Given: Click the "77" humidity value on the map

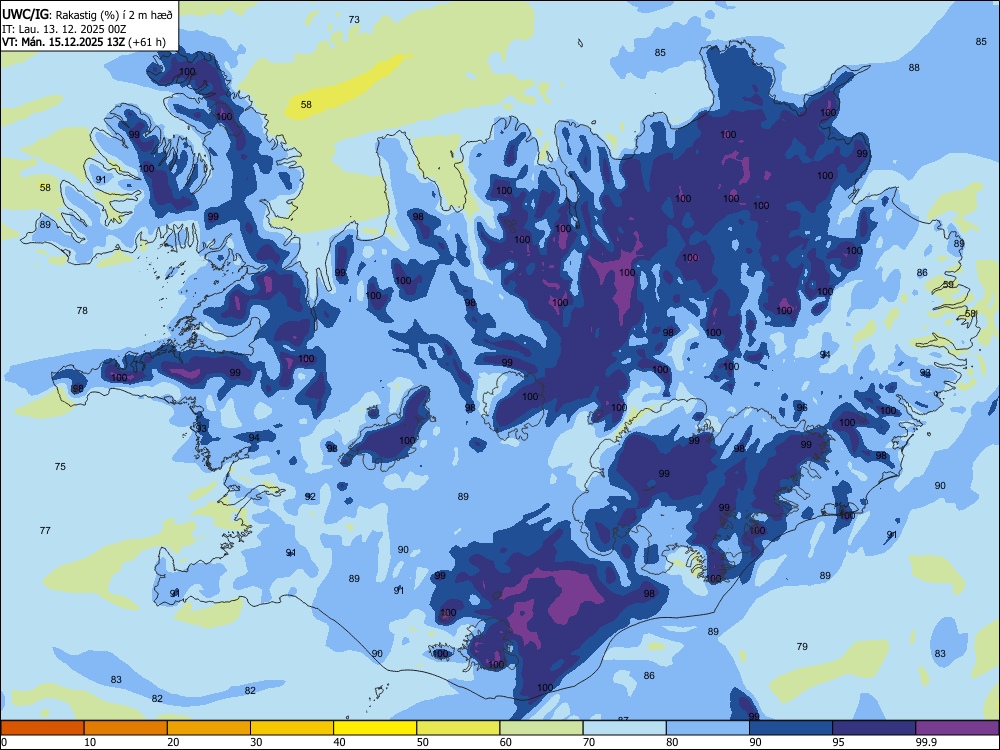Looking at the screenshot, I should (x=45, y=530).
